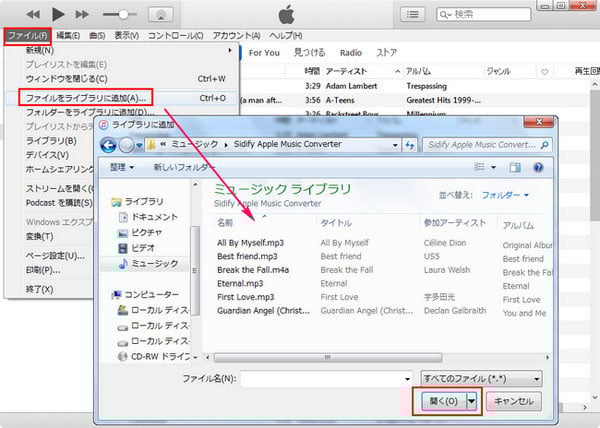Image resolution: width=600 pixels, height=428 pixels.
Task: Click the back arrow in the dialog
Action: (x=108, y=145)
